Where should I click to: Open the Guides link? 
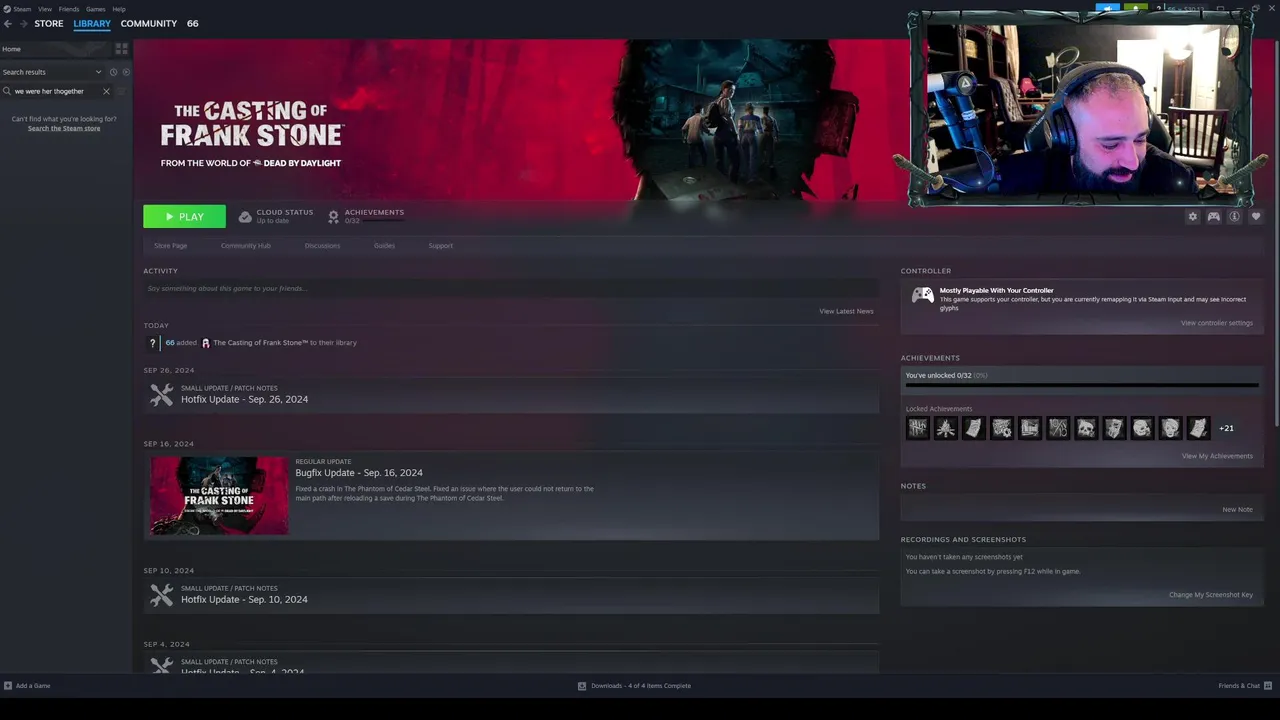click(x=384, y=246)
